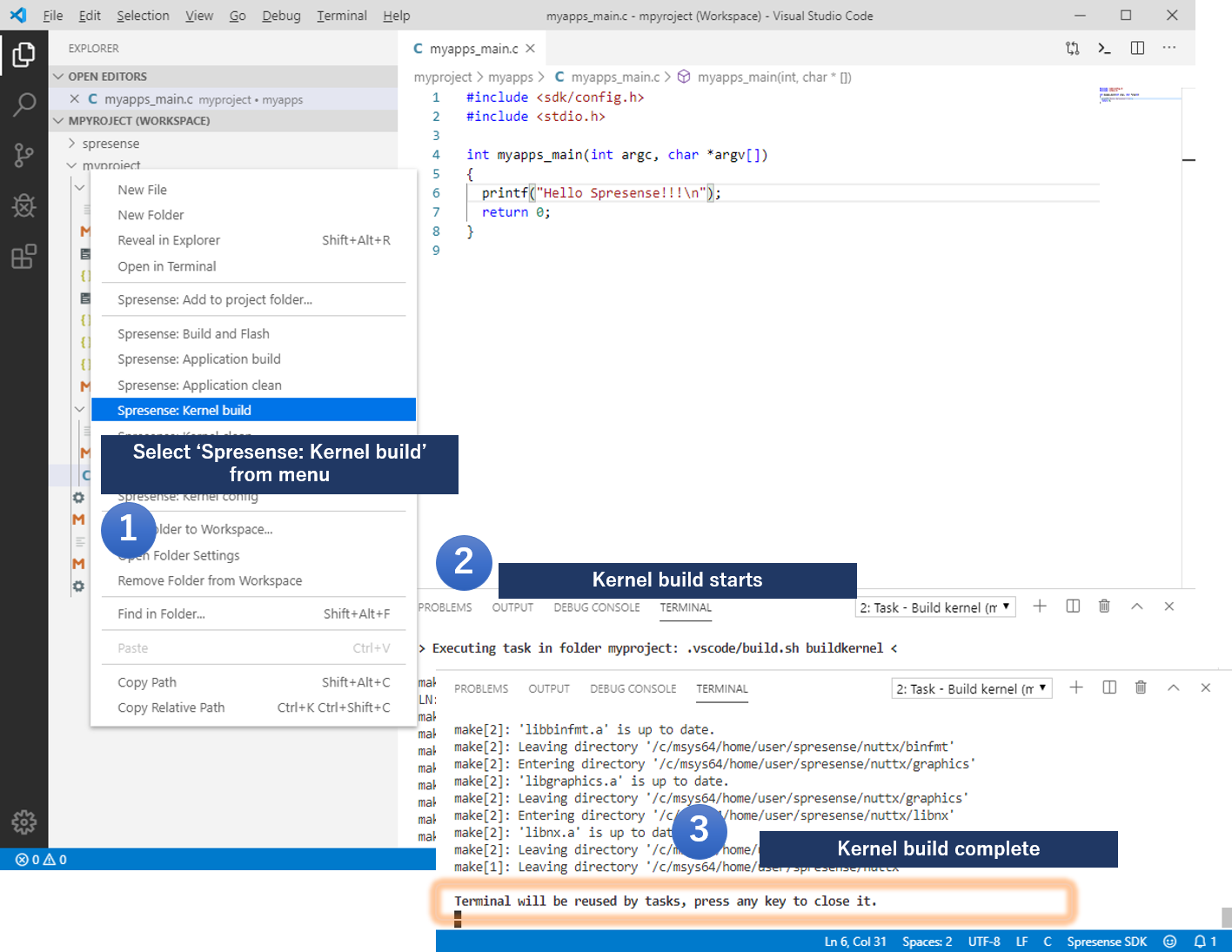Click the errors and warnings status indicator
This screenshot has width=1232, height=952.
coord(41,859)
